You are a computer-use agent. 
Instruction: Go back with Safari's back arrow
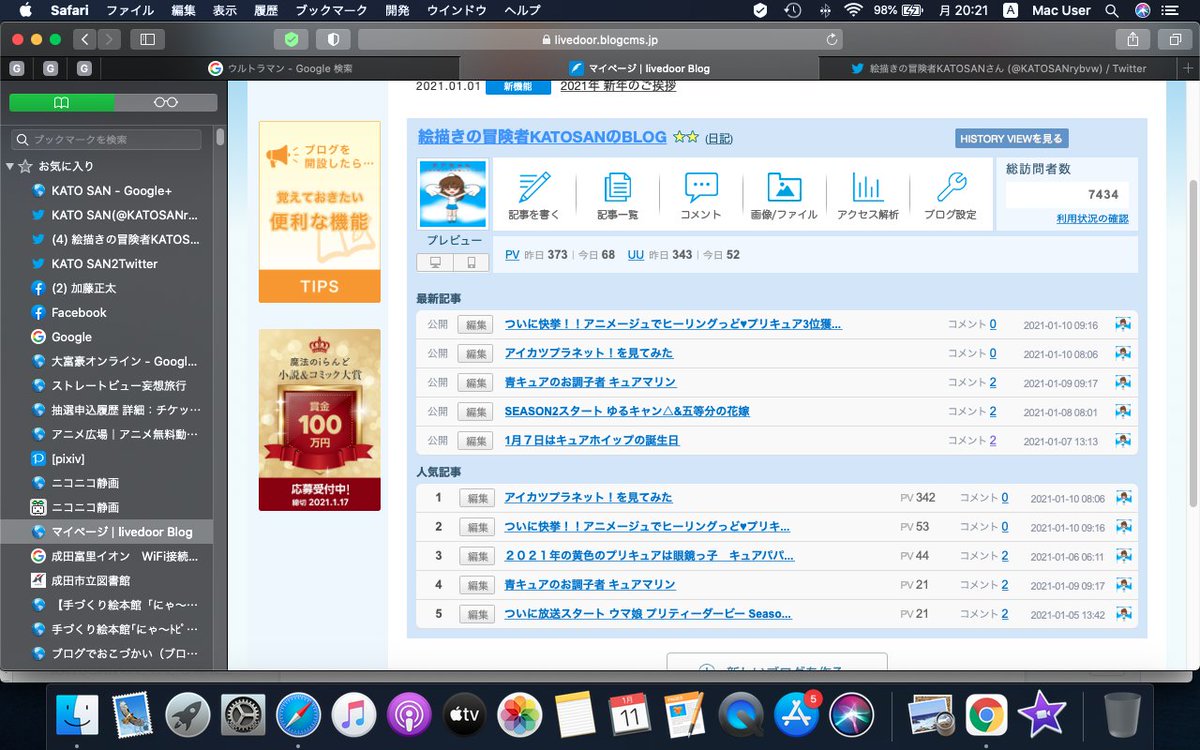(x=85, y=39)
